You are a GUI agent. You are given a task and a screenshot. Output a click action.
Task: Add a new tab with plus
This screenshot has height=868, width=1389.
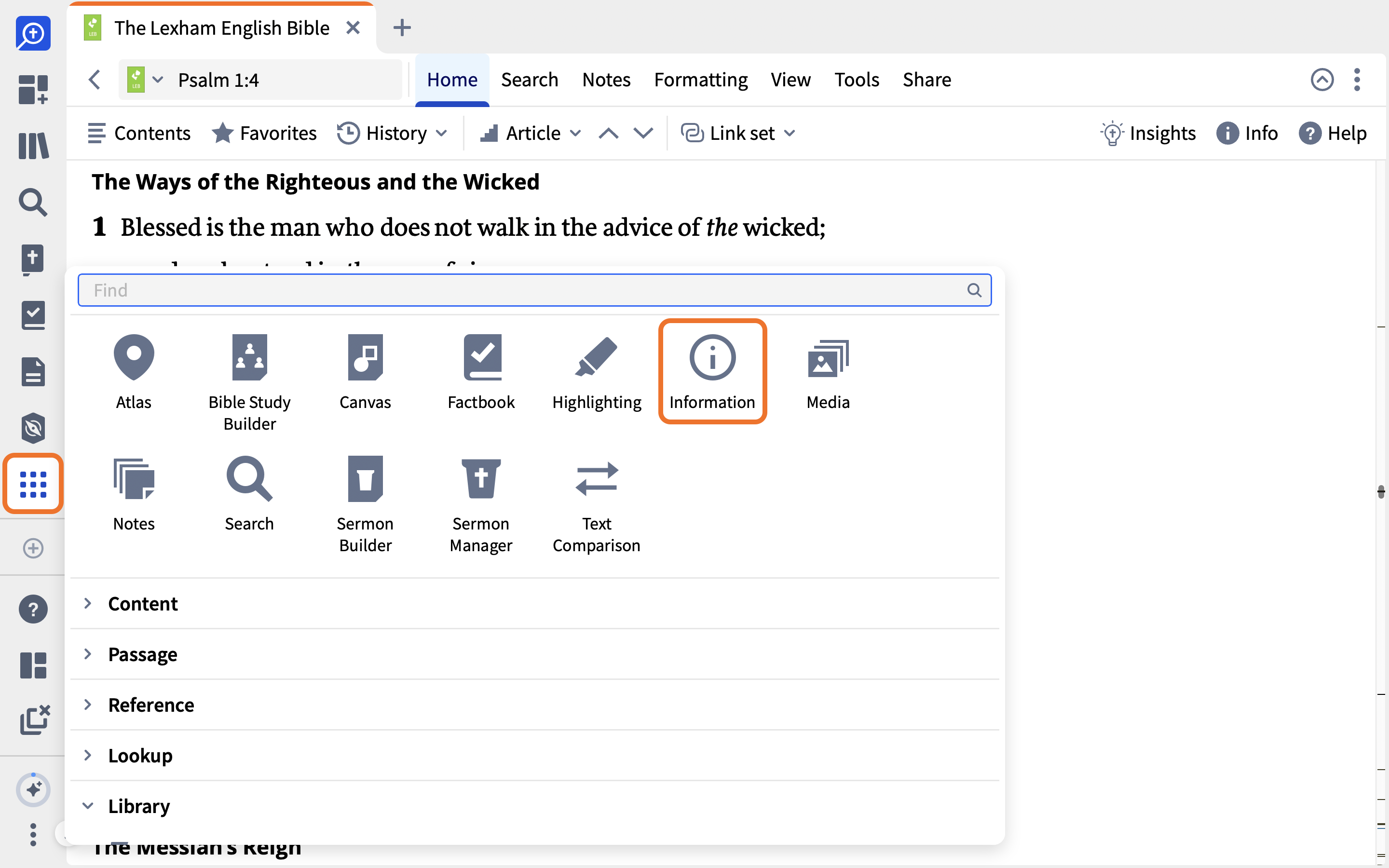tap(402, 27)
